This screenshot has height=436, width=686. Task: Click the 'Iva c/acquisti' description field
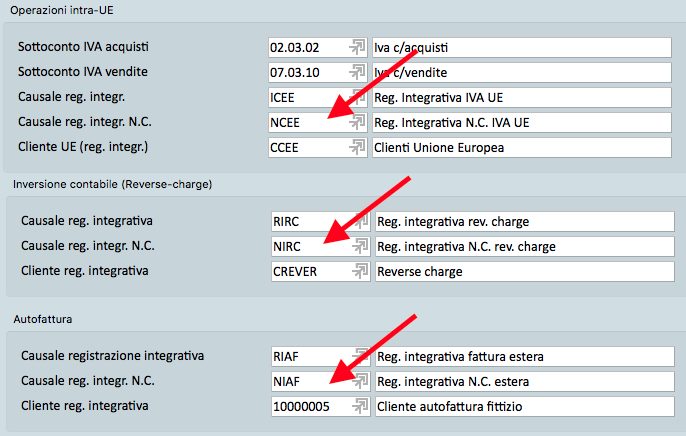click(x=520, y=48)
